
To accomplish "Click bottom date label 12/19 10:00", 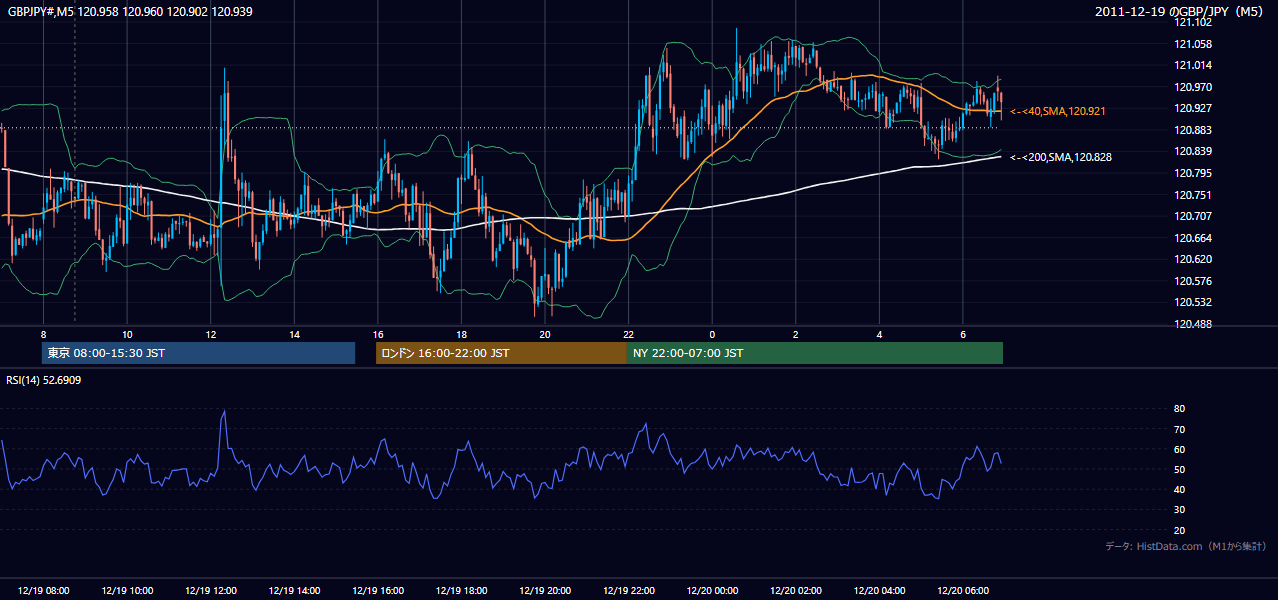I will [x=127, y=591].
